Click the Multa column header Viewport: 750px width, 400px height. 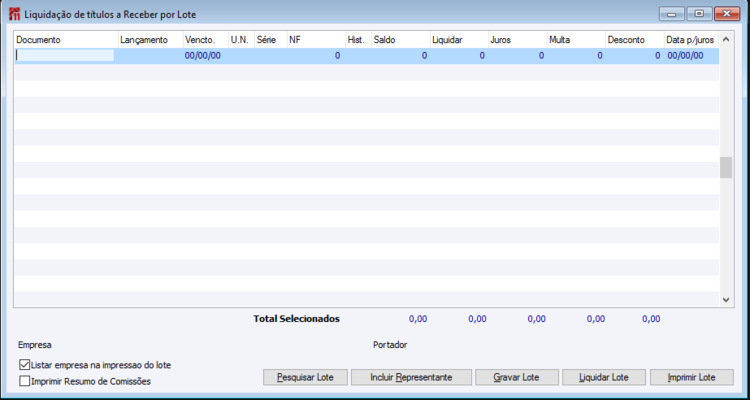coord(576,40)
